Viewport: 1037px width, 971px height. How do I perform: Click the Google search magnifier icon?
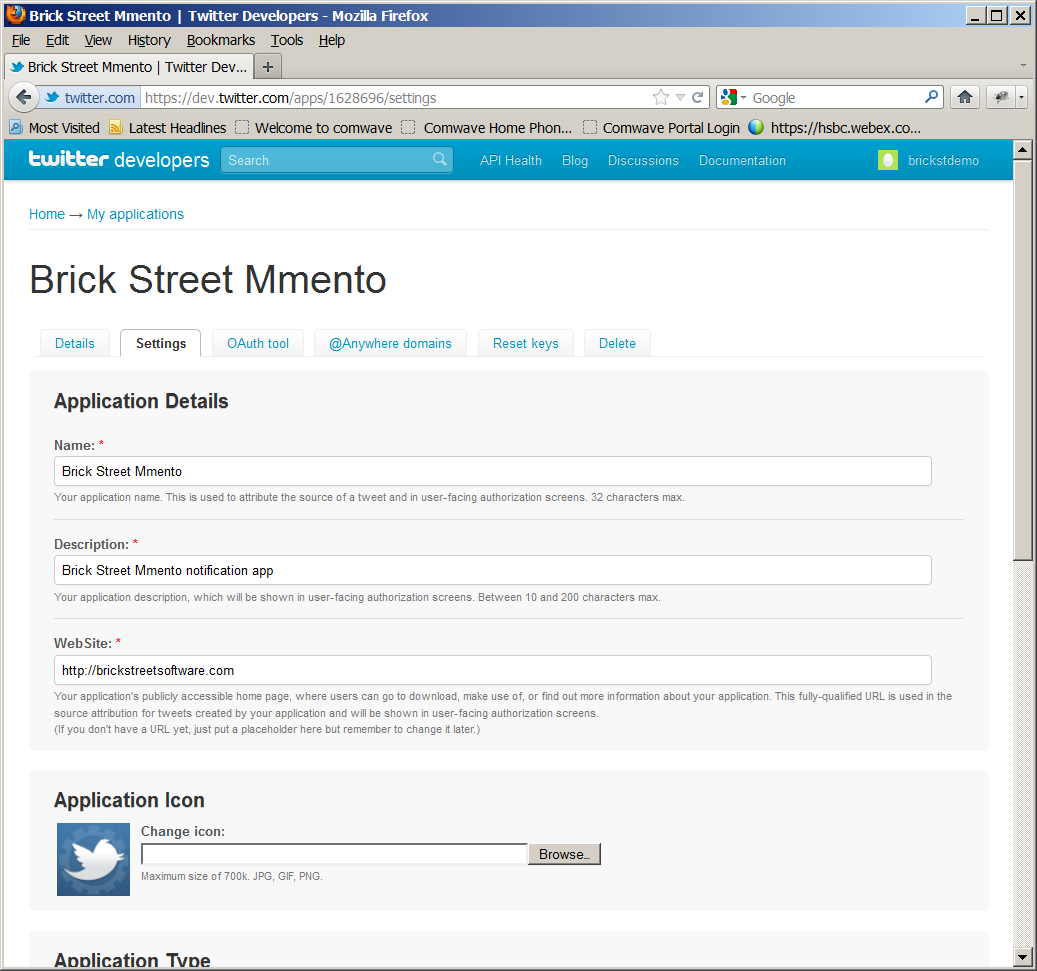coord(931,97)
